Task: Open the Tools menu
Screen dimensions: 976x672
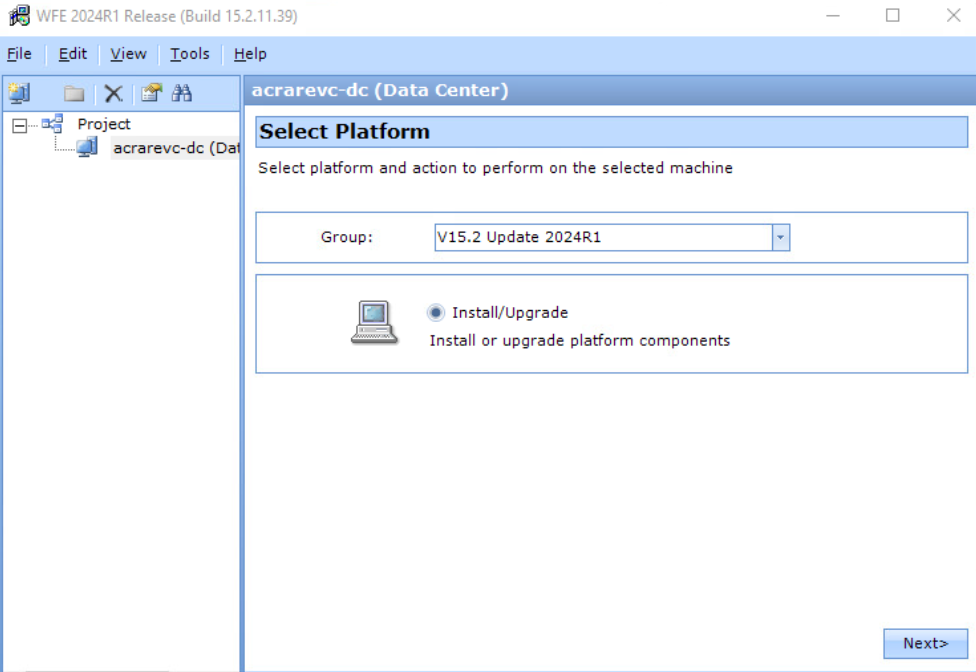Action: pyautogui.click(x=189, y=54)
